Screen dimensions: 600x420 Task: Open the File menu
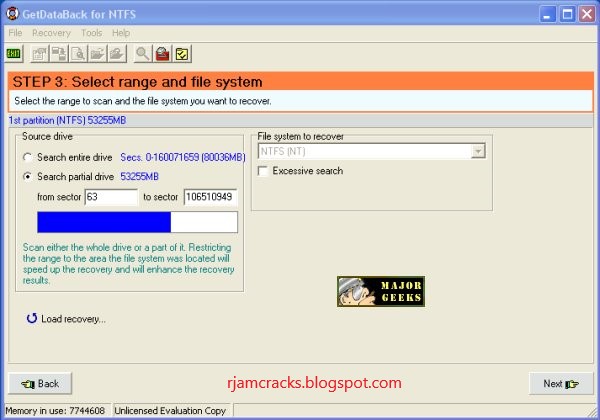tap(15, 33)
